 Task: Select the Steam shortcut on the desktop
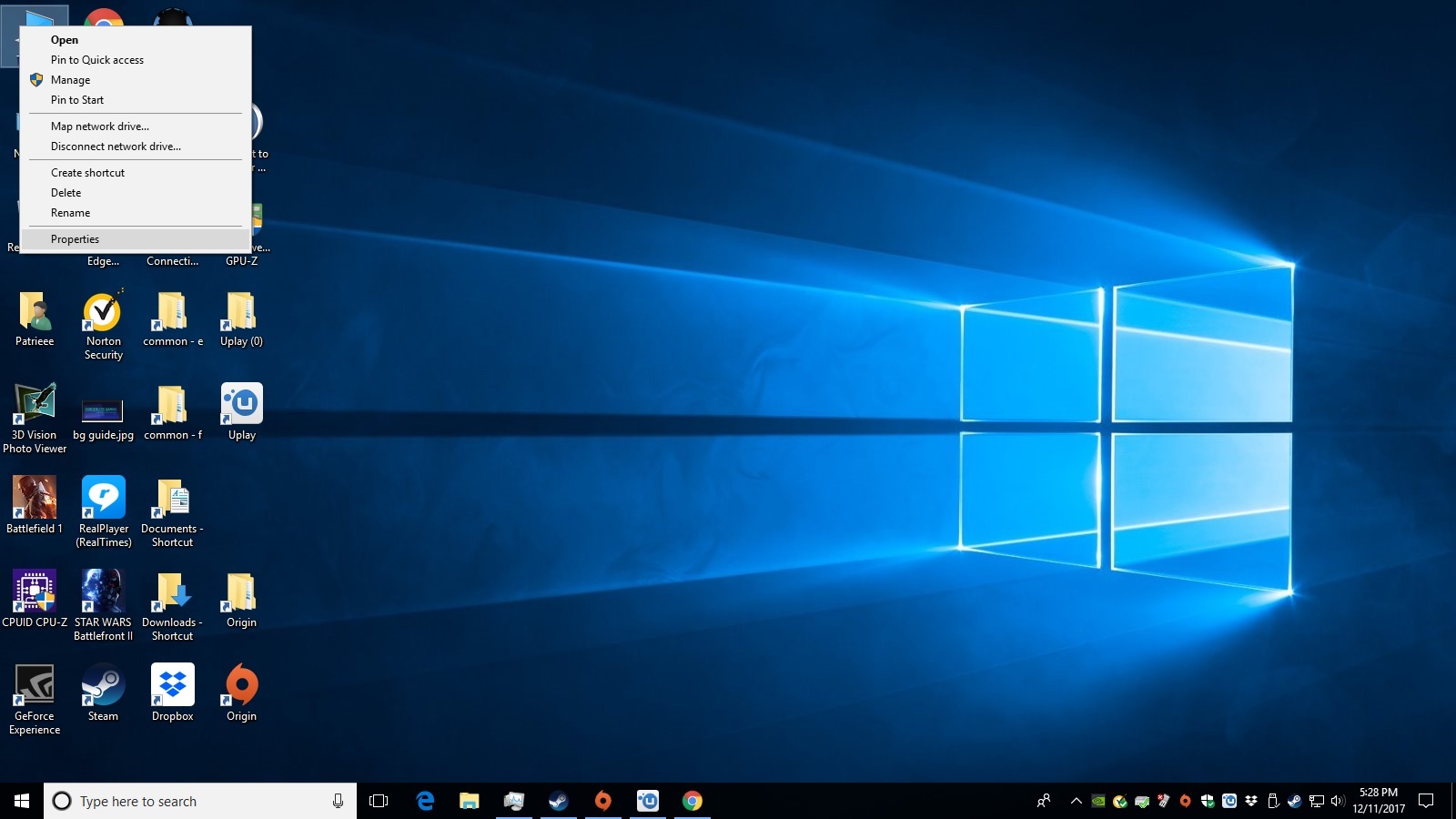pyautogui.click(x=103, y=693)
